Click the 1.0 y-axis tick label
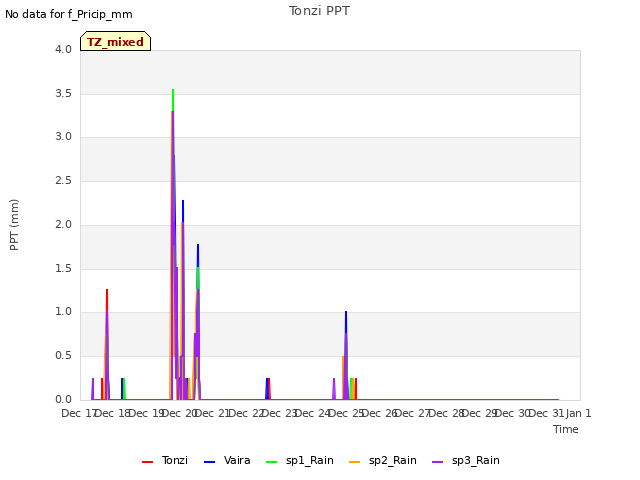Image resolution: width=640 pixels, height=480 pixels. coord(63,311)
